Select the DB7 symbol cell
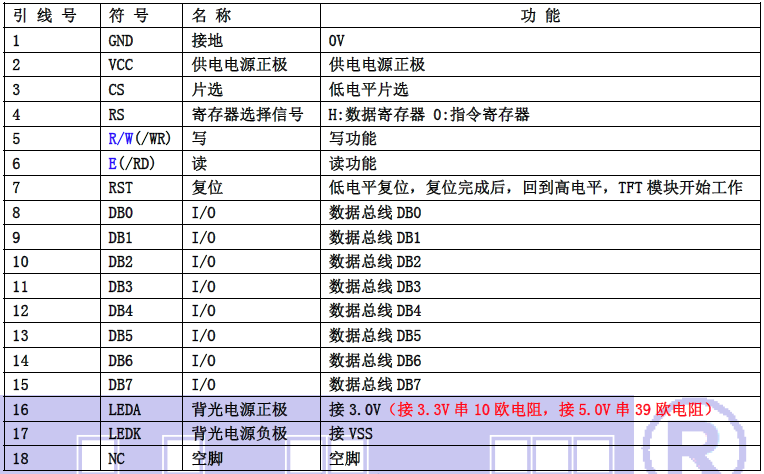Image resolution: width=764 pixels, height=474 pixels. pyautogui.click(x=120, y=384)
